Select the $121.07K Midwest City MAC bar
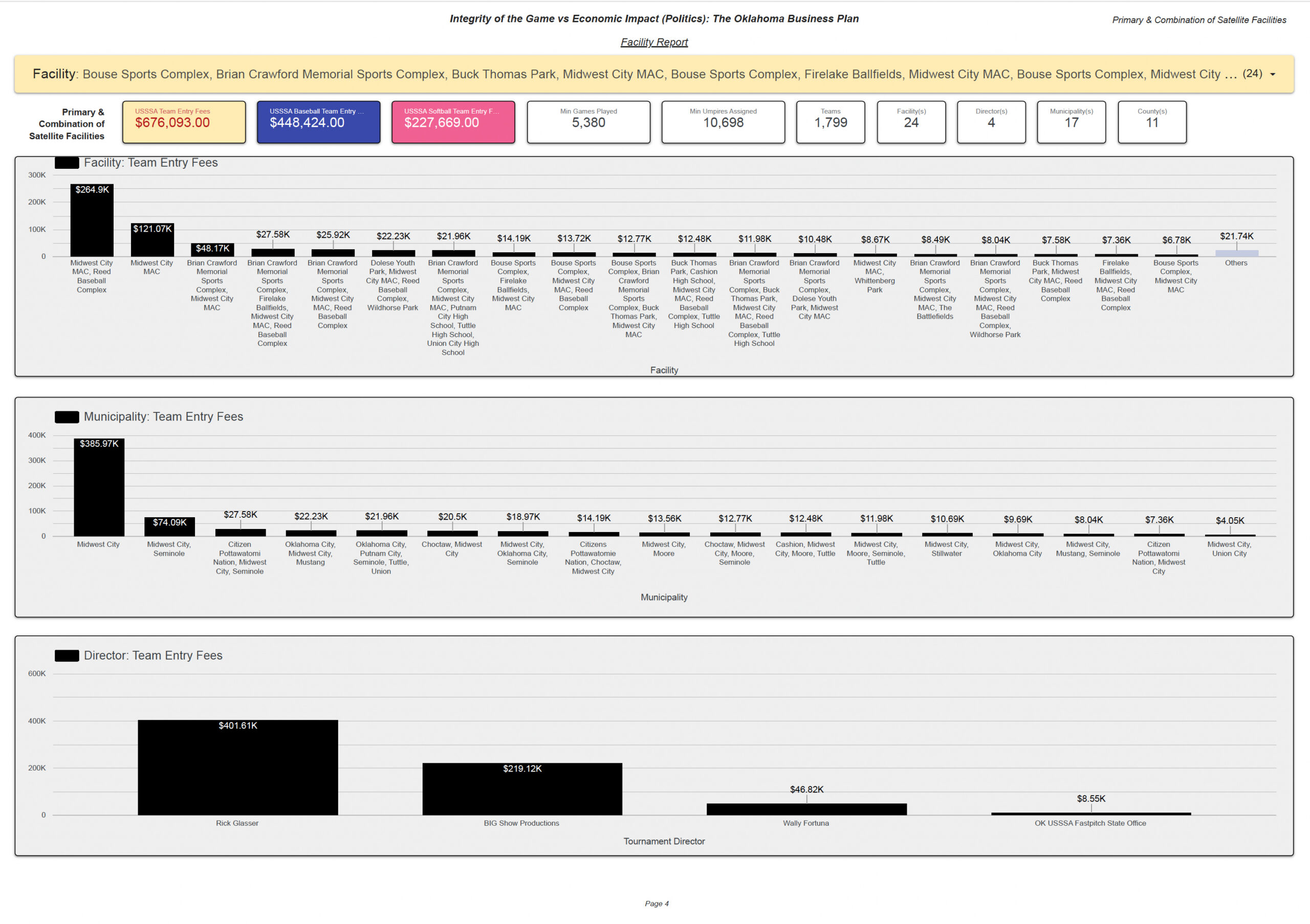Screen dimensions: 1310x924 pyautogui.click(x=152, y=239)
